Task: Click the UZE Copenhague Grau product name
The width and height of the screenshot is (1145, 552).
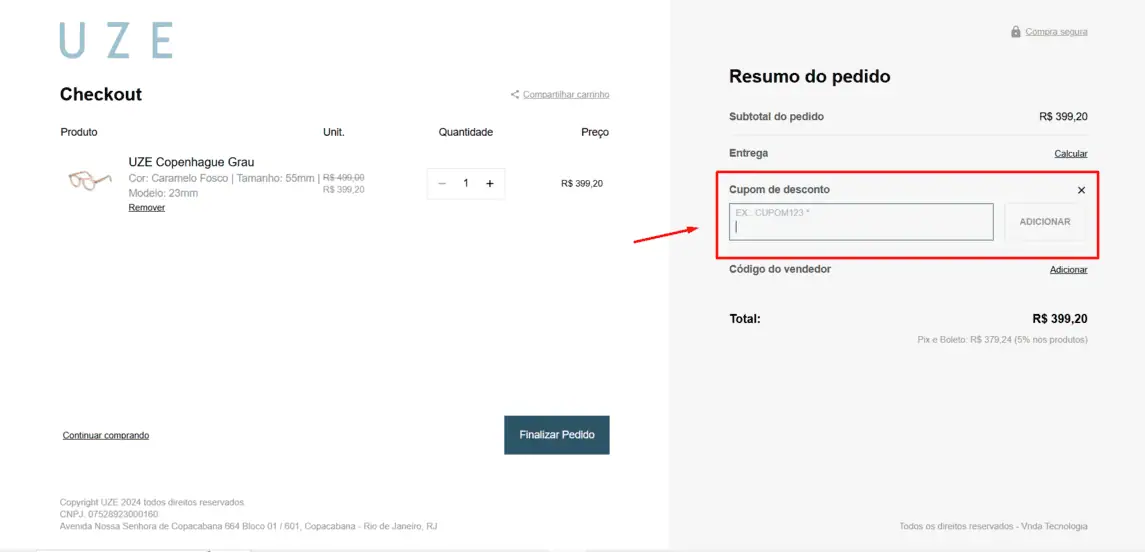Action: point(191,162)
